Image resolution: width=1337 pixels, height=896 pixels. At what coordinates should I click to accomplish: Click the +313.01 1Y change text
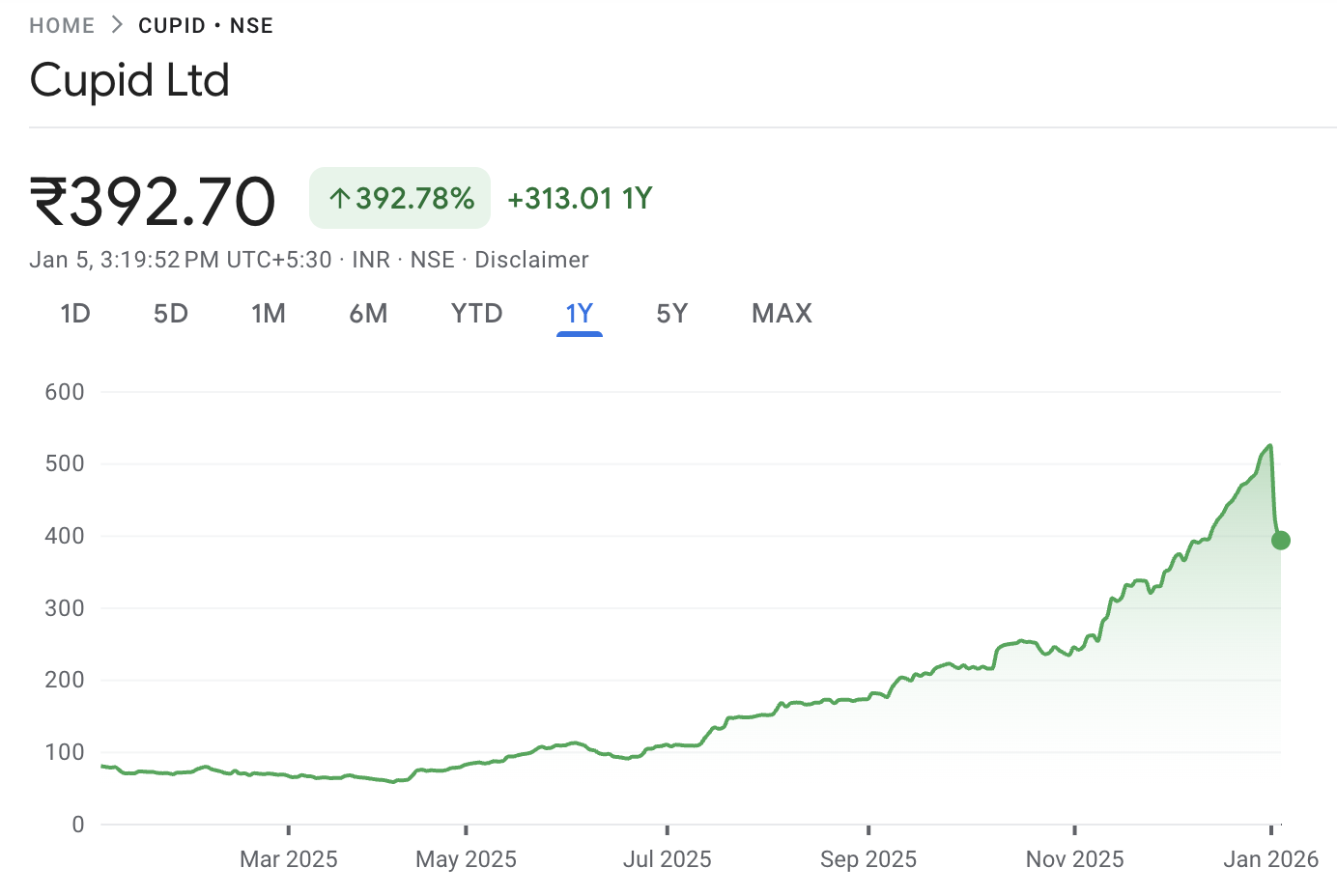pos(578,198)
